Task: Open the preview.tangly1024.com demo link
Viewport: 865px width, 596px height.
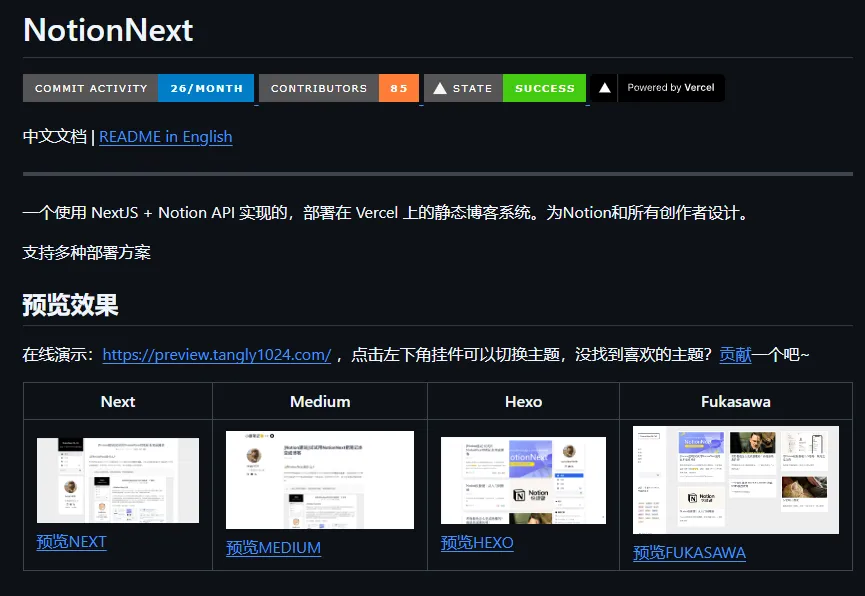Action: pos(217,355)
